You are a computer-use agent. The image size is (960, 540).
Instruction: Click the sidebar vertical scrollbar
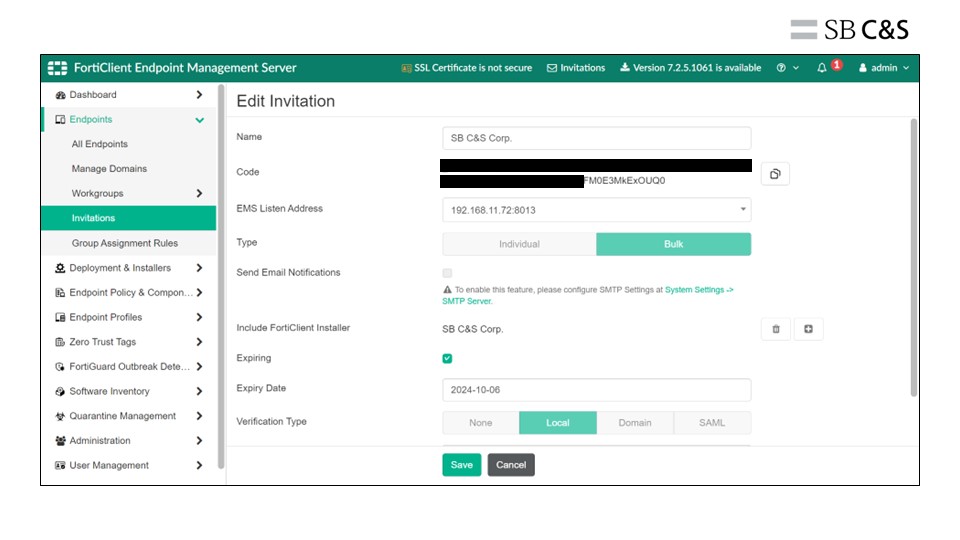(221, 277)
